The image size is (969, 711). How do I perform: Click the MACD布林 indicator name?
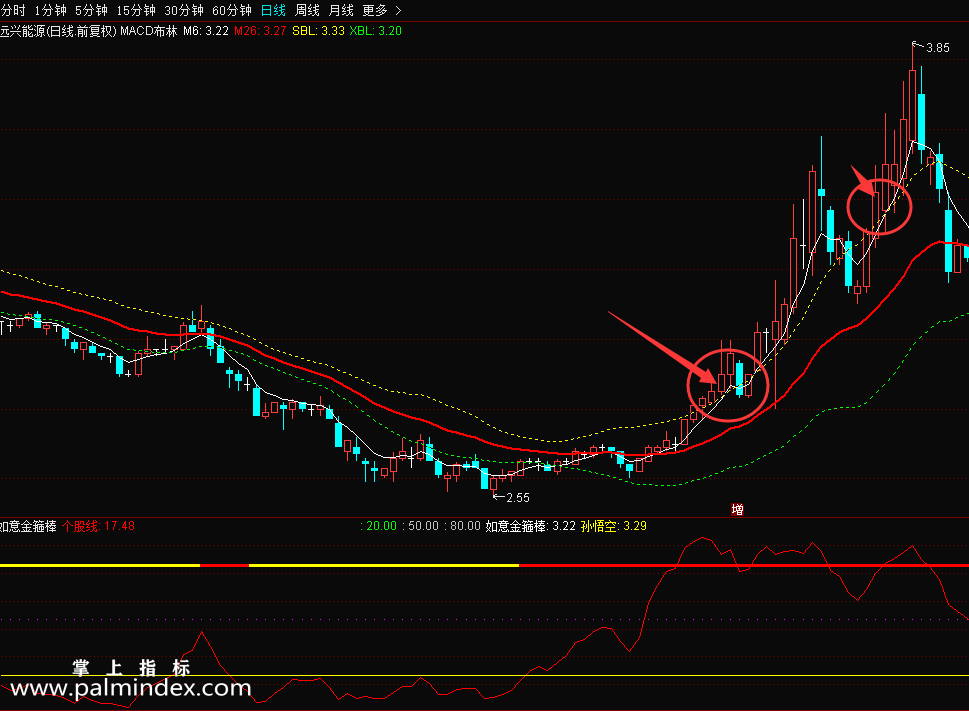click(x=148, y=31)
